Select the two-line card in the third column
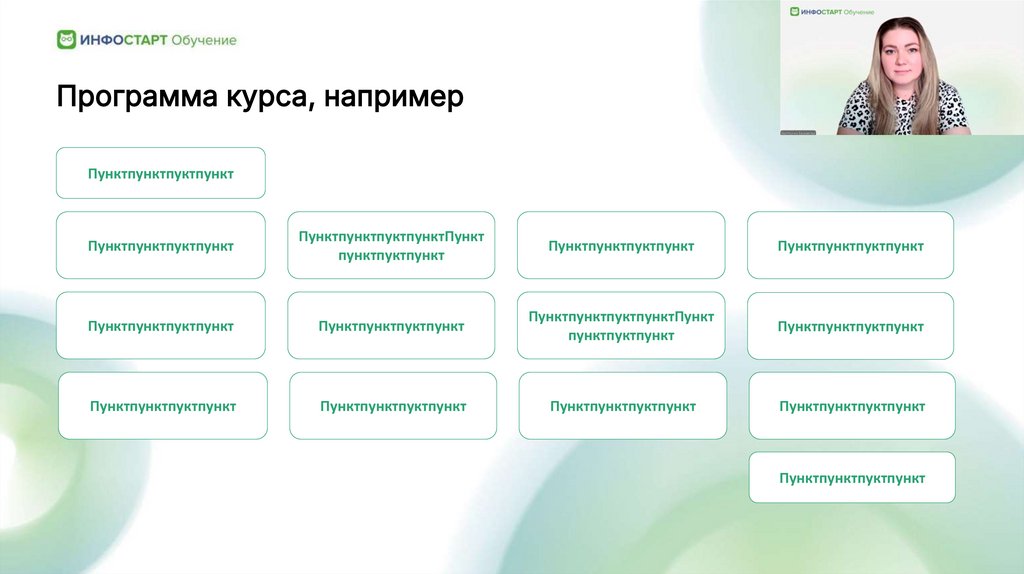 621,325
